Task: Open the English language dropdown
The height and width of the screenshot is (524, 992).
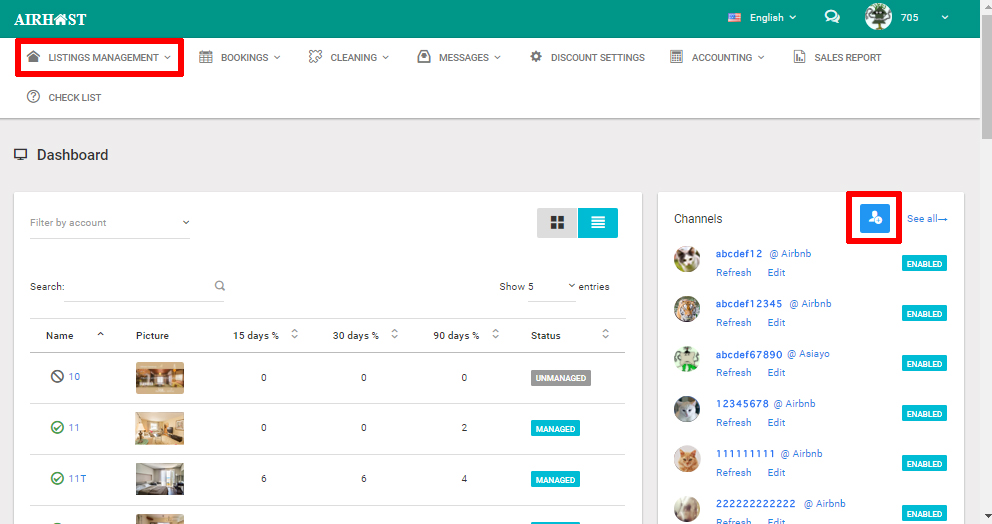Action: point(762,18)
